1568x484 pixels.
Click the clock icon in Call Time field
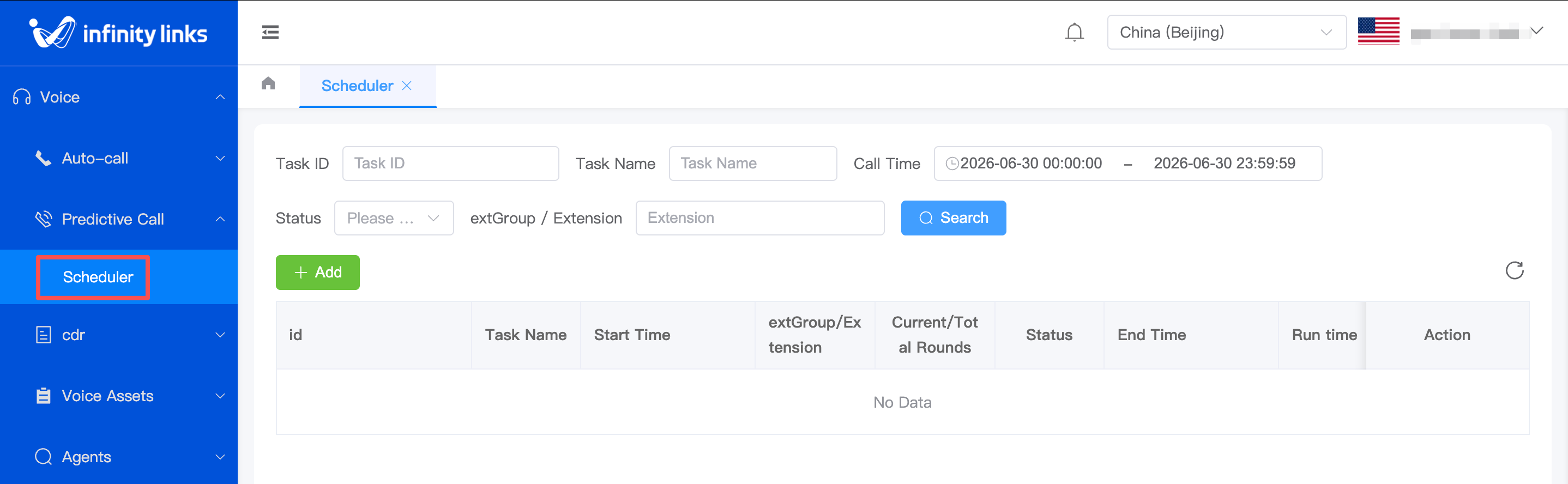952,163
